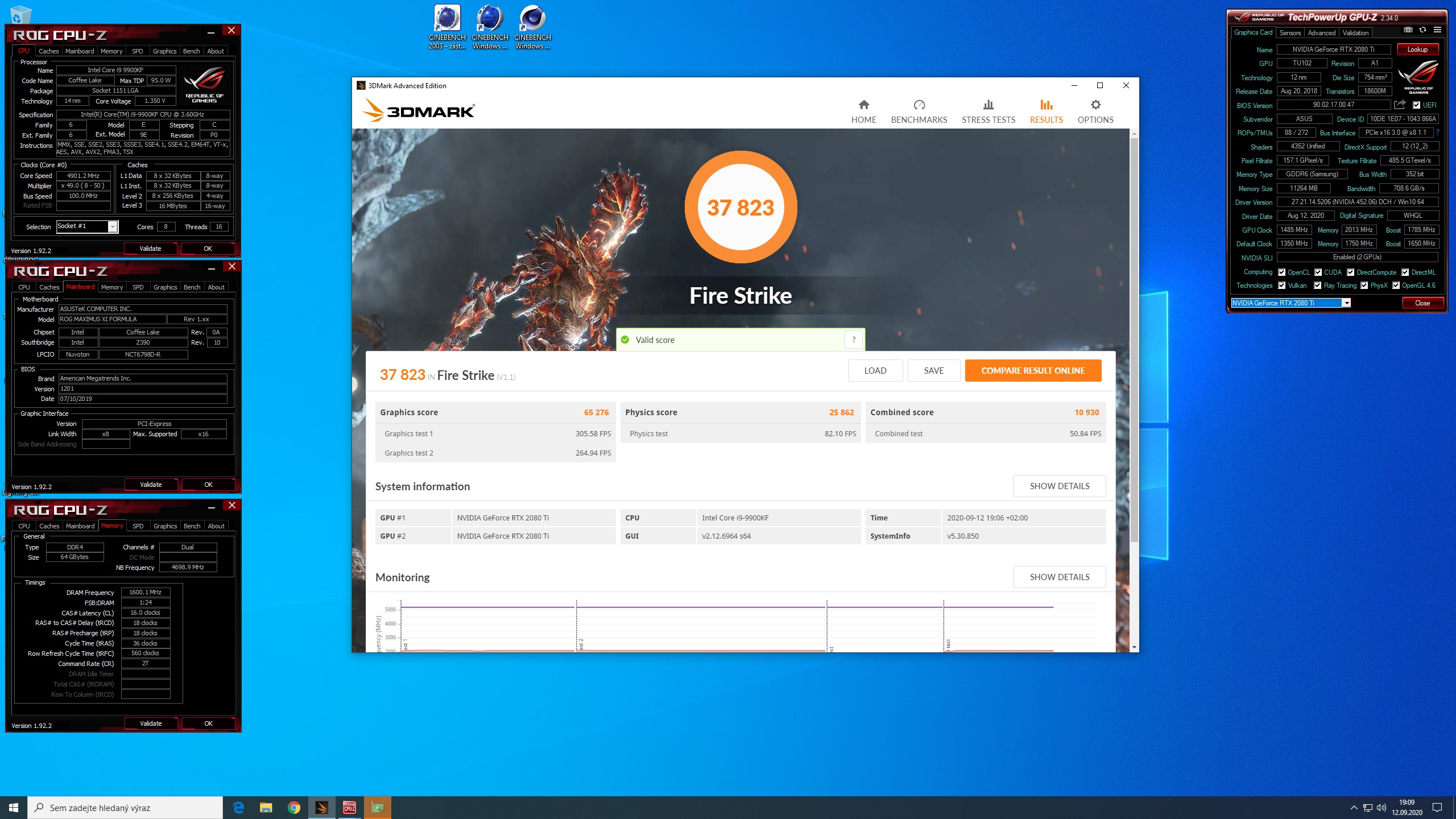Open Windows Start menu
The image size is (1456, 819).
coord(14,808)
